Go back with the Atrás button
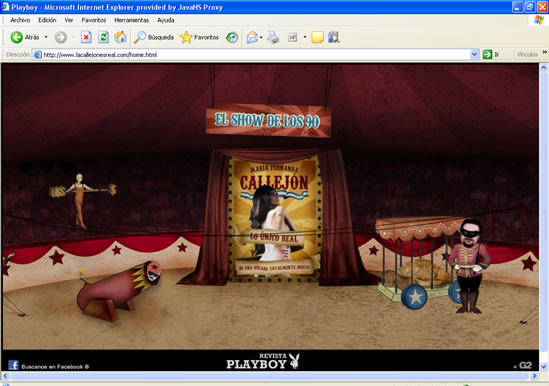Image resolution: width=549 pixels, height=386 pixels. coord(25,37)
